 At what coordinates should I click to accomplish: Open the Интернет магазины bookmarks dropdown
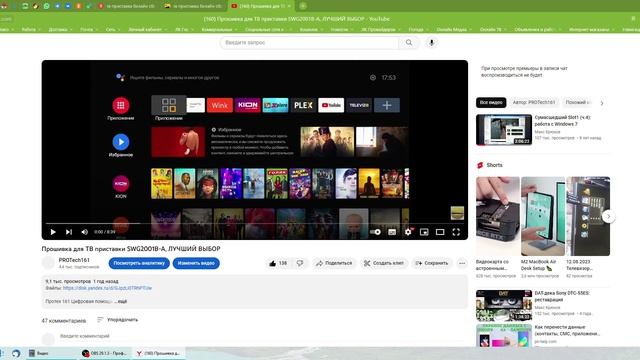click(591, 29)
